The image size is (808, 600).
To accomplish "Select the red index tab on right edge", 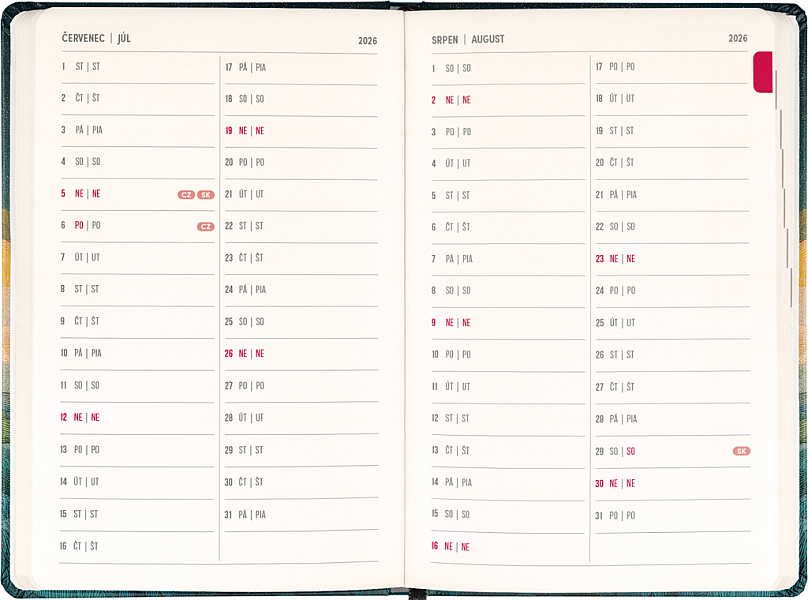I will click(763, 72).
